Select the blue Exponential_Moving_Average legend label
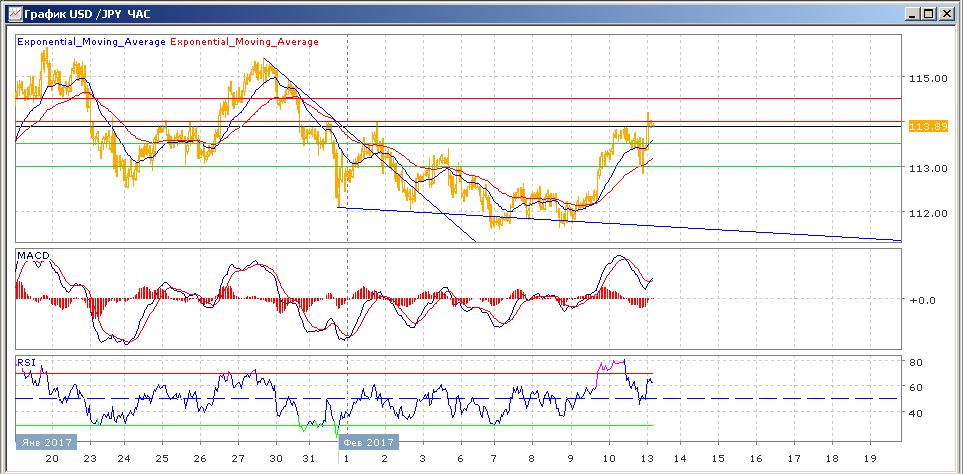The height and width of the screenshot is (474, 963). 91,42
